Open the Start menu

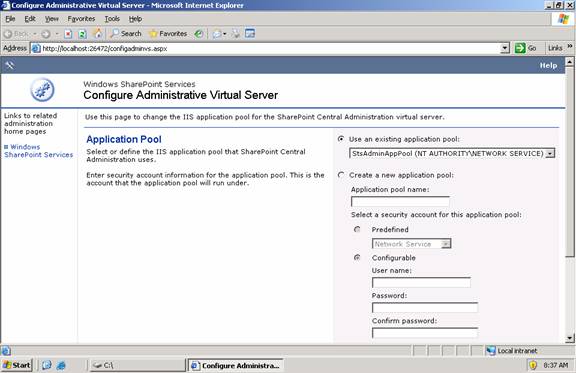(x=17, y=365)
